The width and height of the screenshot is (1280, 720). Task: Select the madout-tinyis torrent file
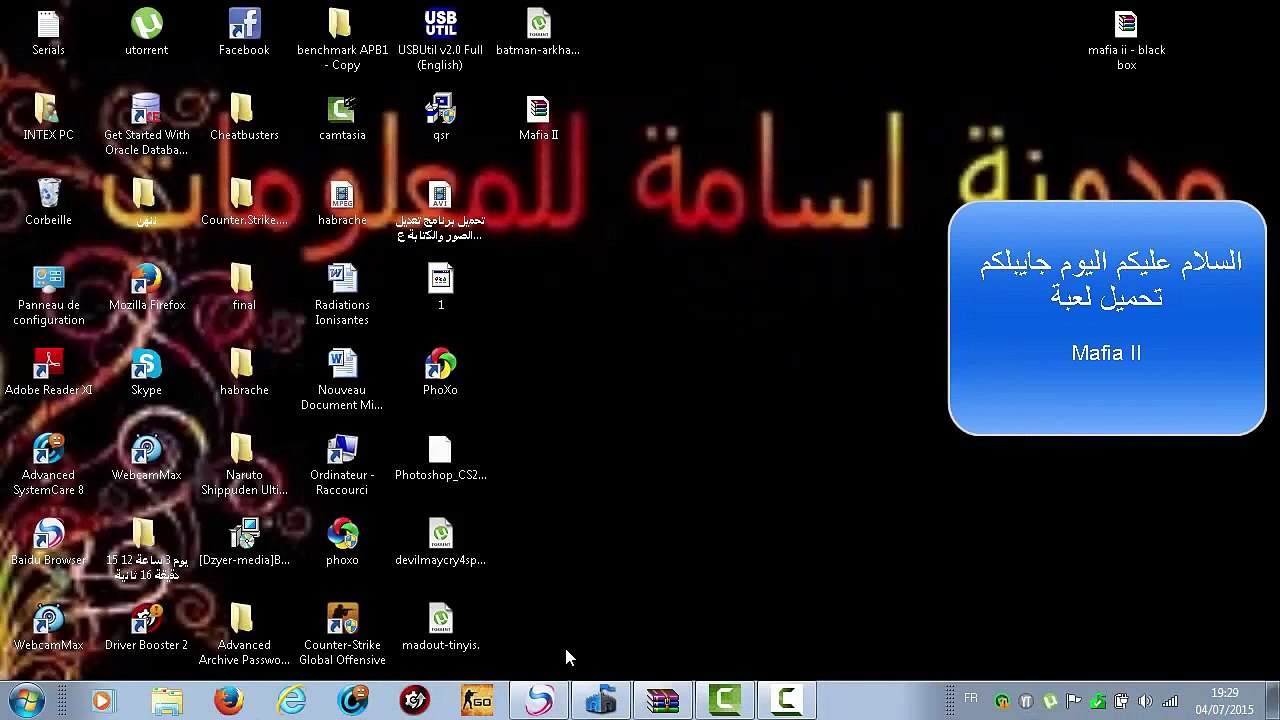[x=440, y=628]
